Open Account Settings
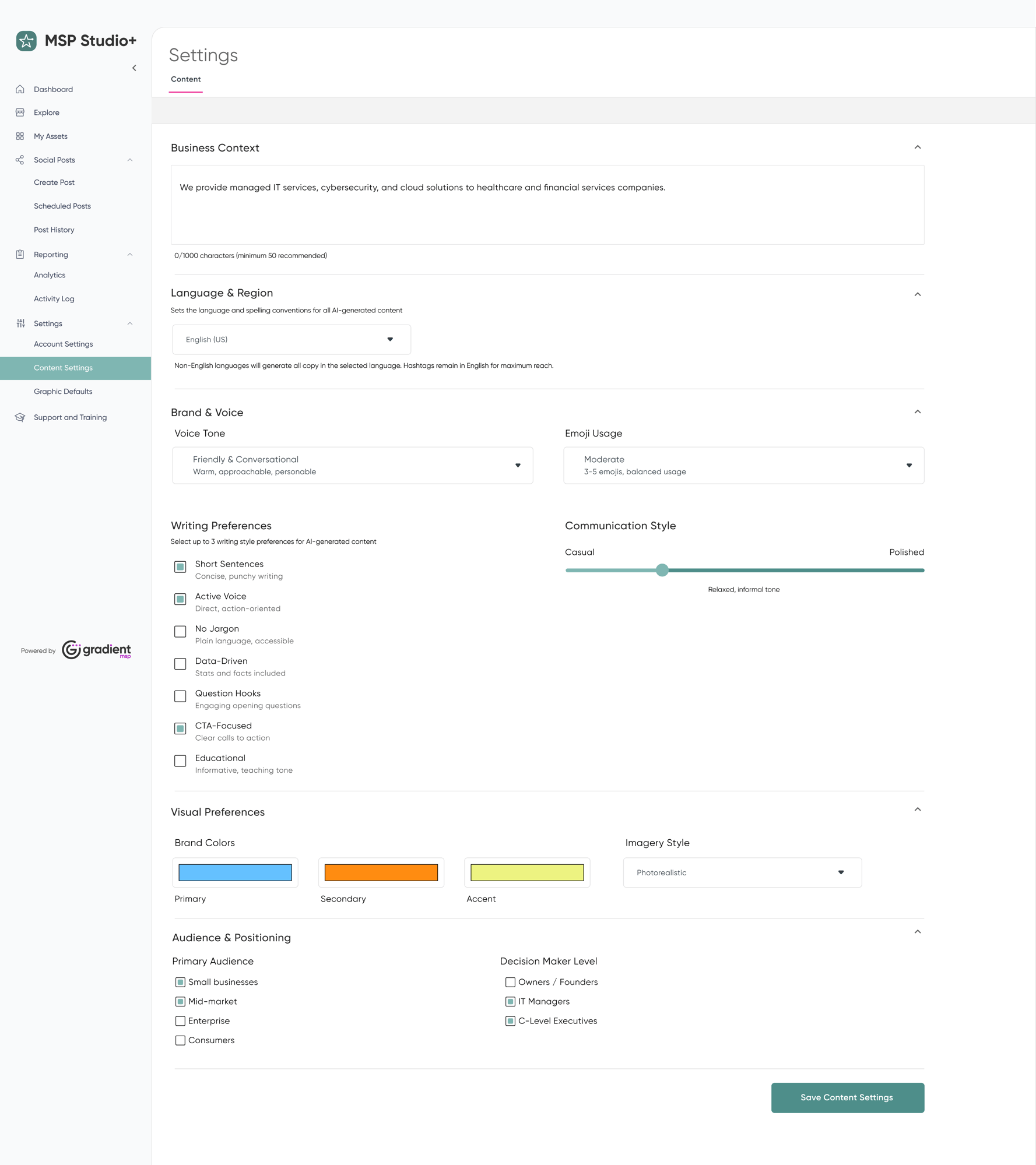This screenshot has width=1036, height=1165. [x=63, y=344]
